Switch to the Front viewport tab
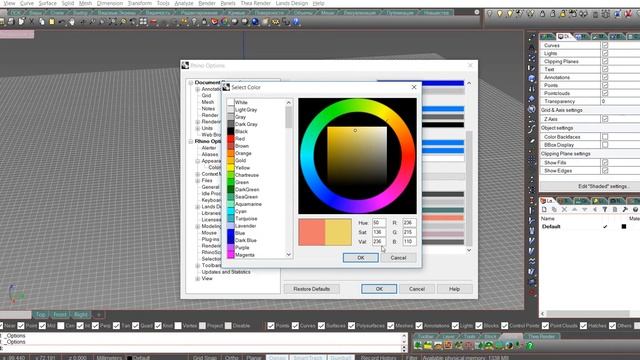The image size is (640, 360). click(60, 315)
